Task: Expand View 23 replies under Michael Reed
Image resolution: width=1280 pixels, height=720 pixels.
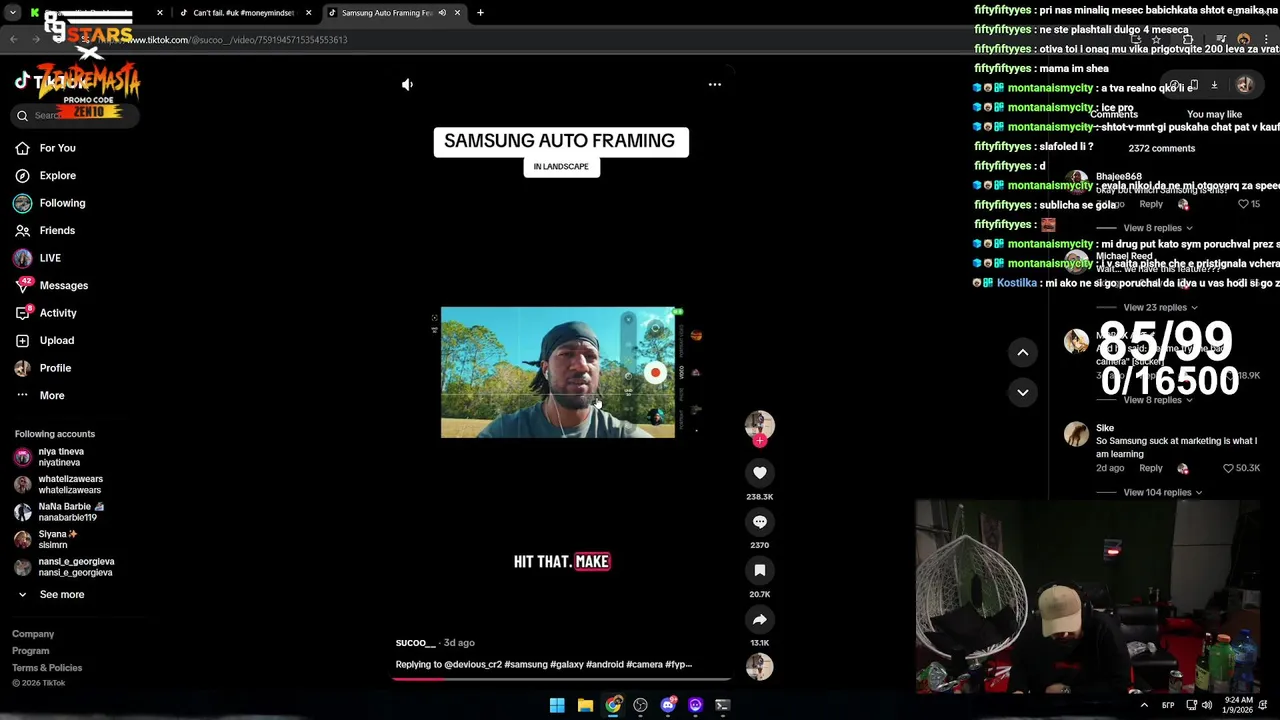Action: 1160,308
